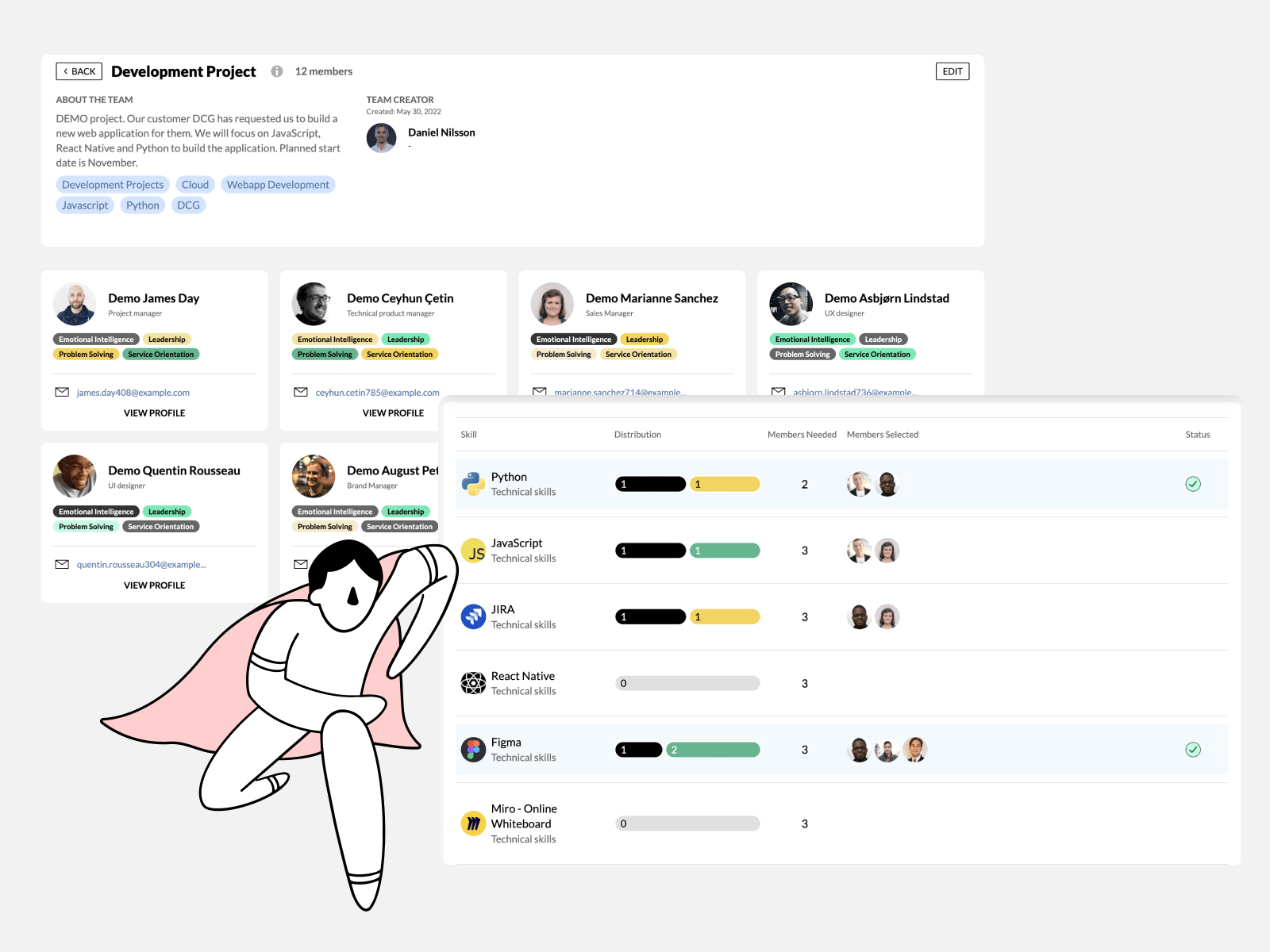Click the empty distribution bar for React Native
The width and height of the screenshot is (1270, 952).
point(687,683)
